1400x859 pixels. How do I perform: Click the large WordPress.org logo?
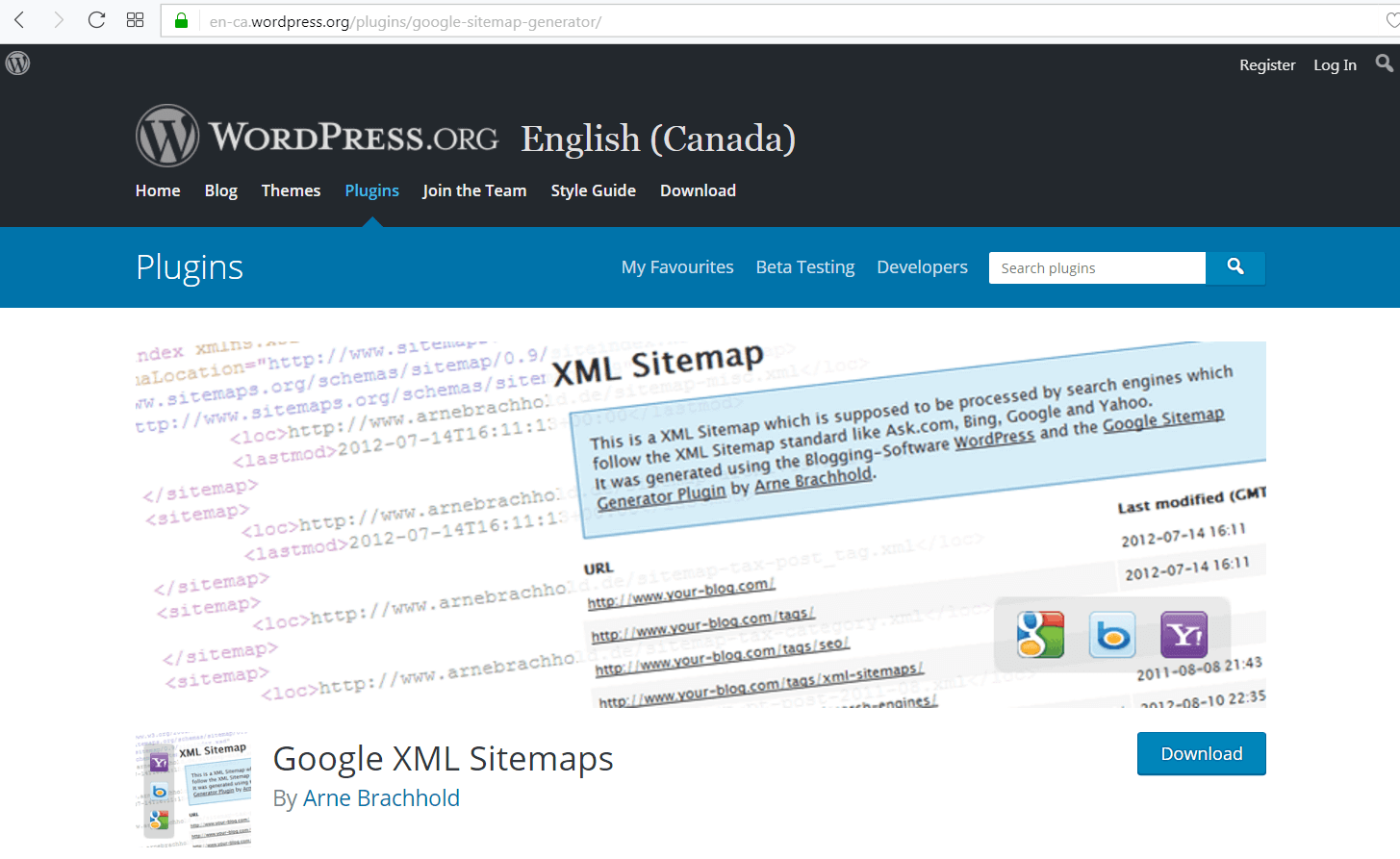[x=318, y=136]
